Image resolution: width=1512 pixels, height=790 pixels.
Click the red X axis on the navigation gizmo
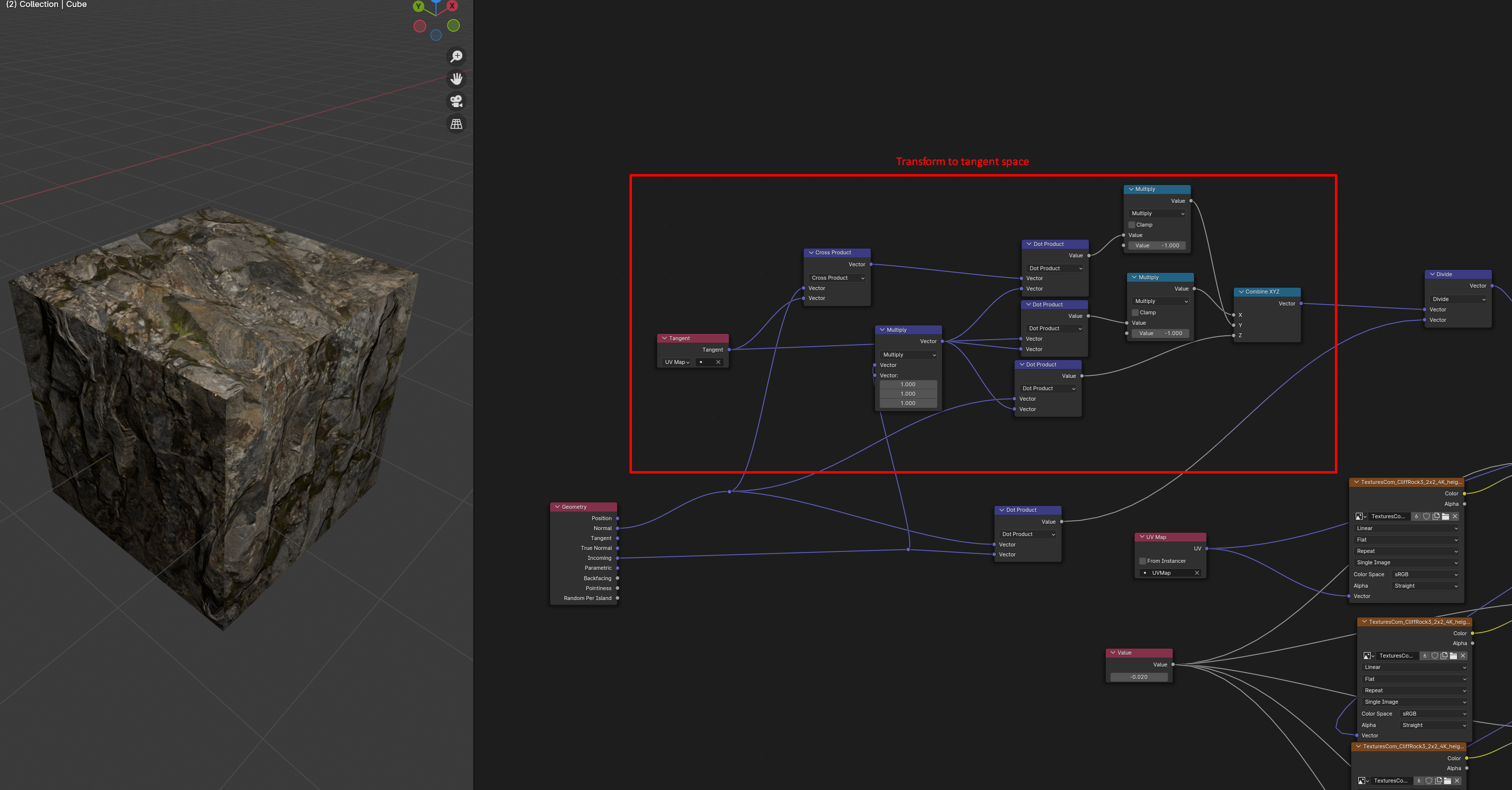(x=452, y=6)
